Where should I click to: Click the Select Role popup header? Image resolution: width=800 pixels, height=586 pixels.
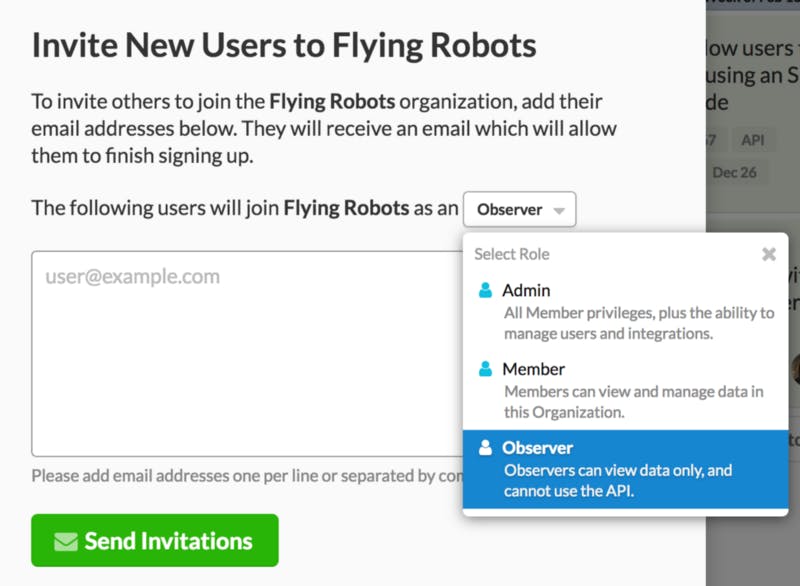pos(512,254)
